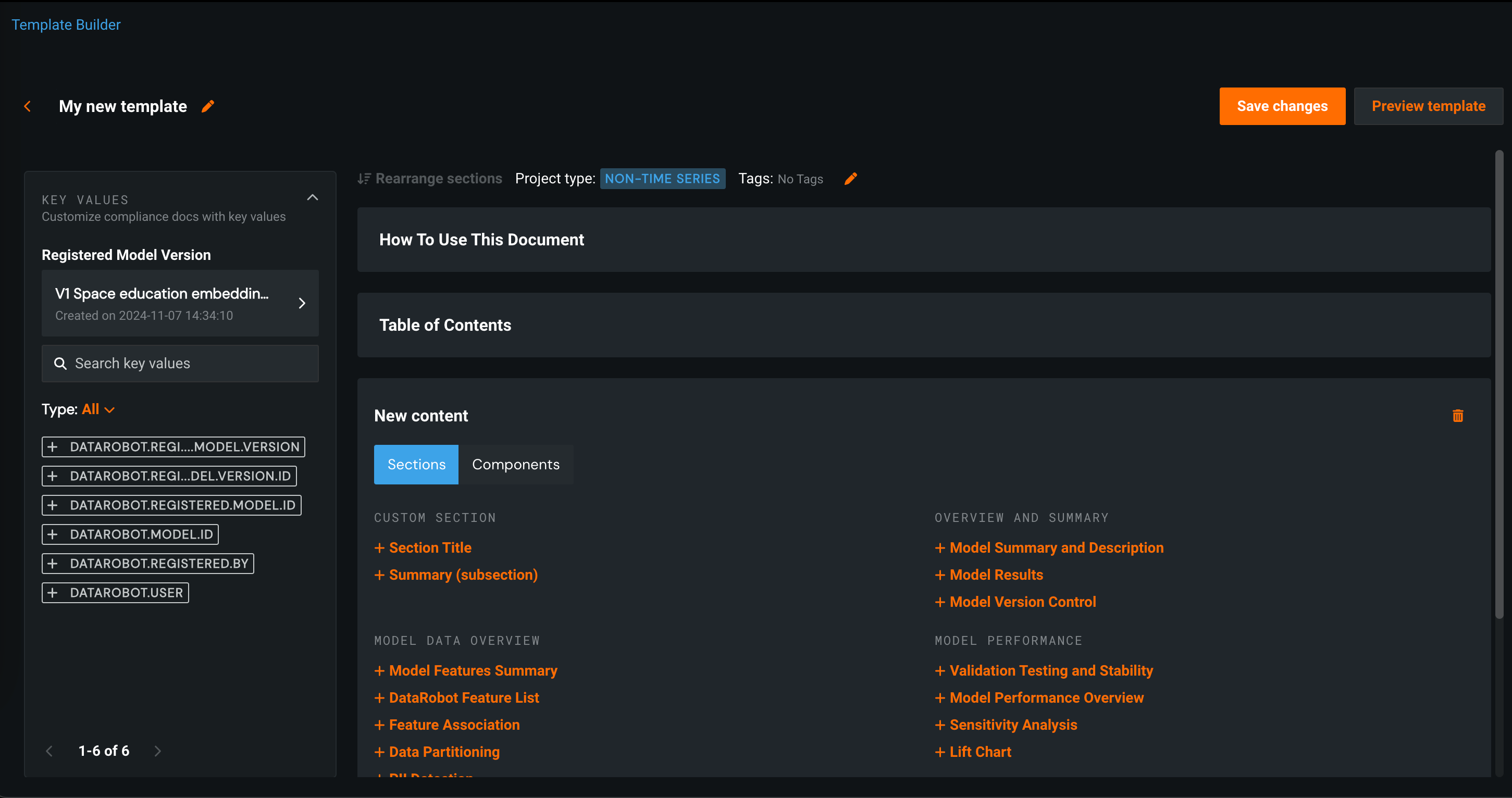Click the back arrow beside template name
Screen dimensions: 1512x798
tap(27, 106)
